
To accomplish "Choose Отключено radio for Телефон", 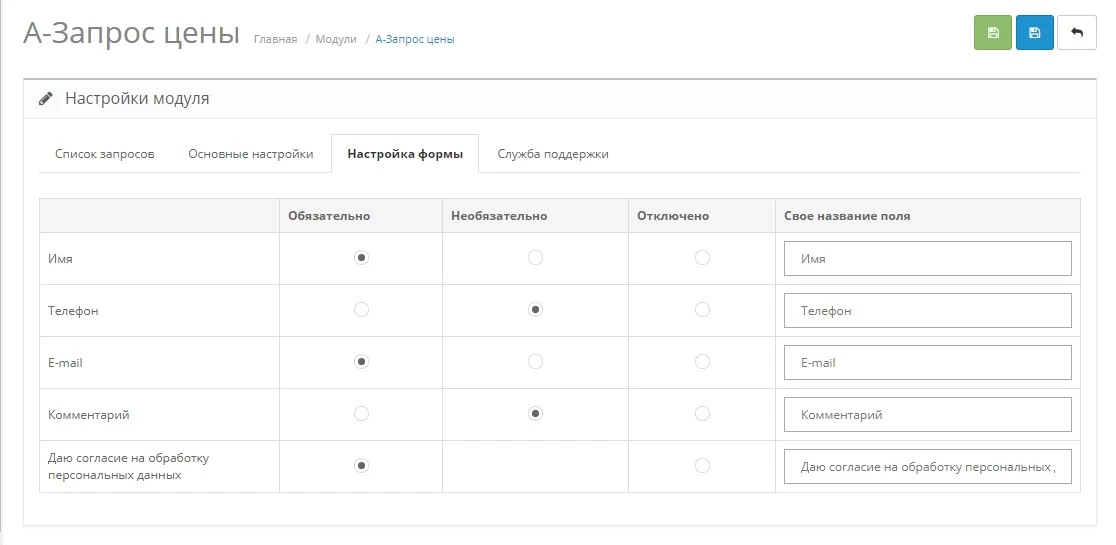I will (702, 309).
